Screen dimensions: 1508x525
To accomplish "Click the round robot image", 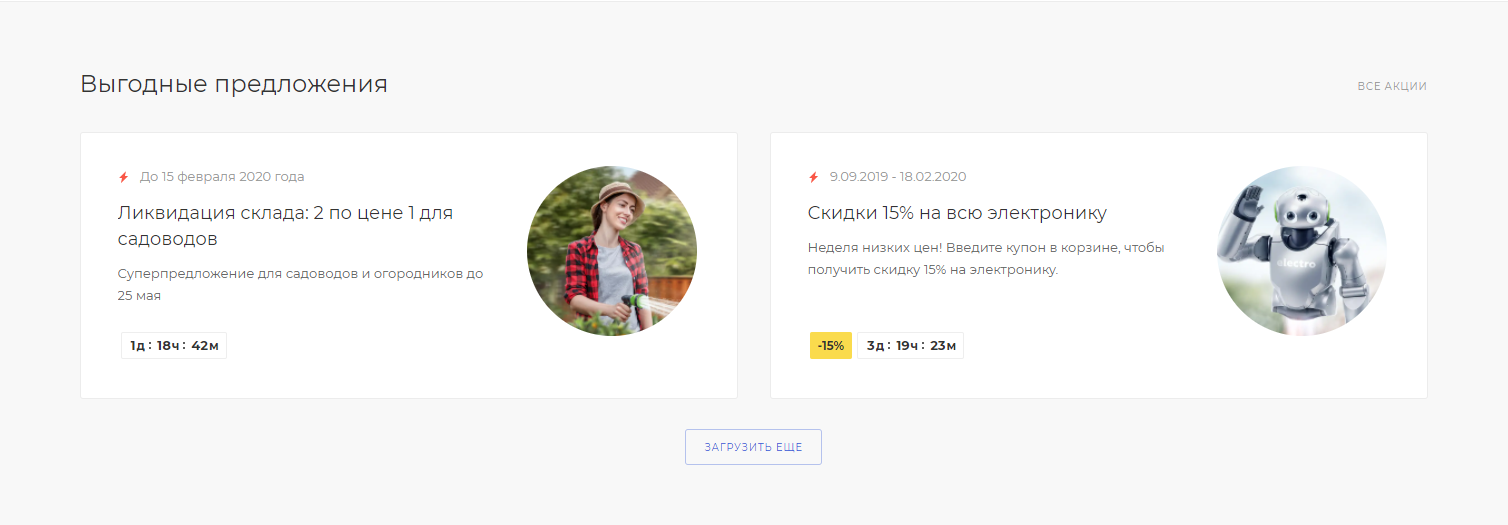I will click(x=1302, y=251).
